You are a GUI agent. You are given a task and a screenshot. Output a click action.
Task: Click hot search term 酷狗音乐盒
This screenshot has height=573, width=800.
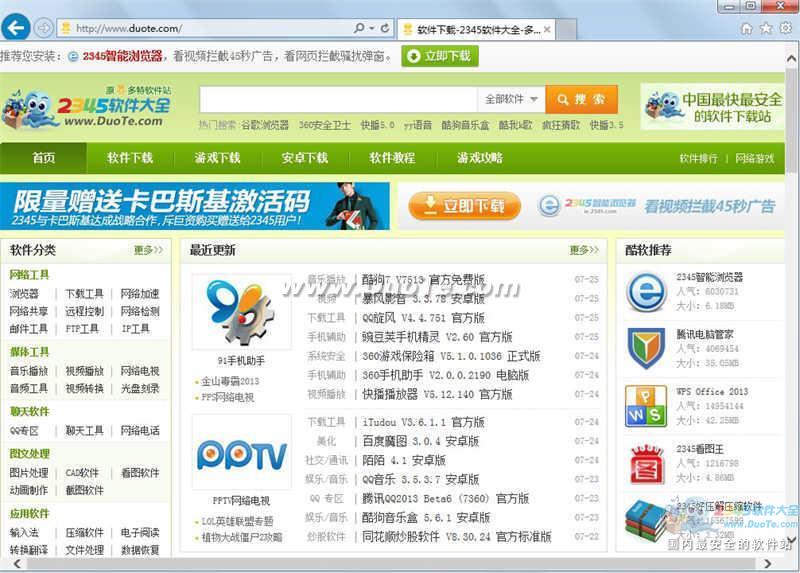[465, 125]
